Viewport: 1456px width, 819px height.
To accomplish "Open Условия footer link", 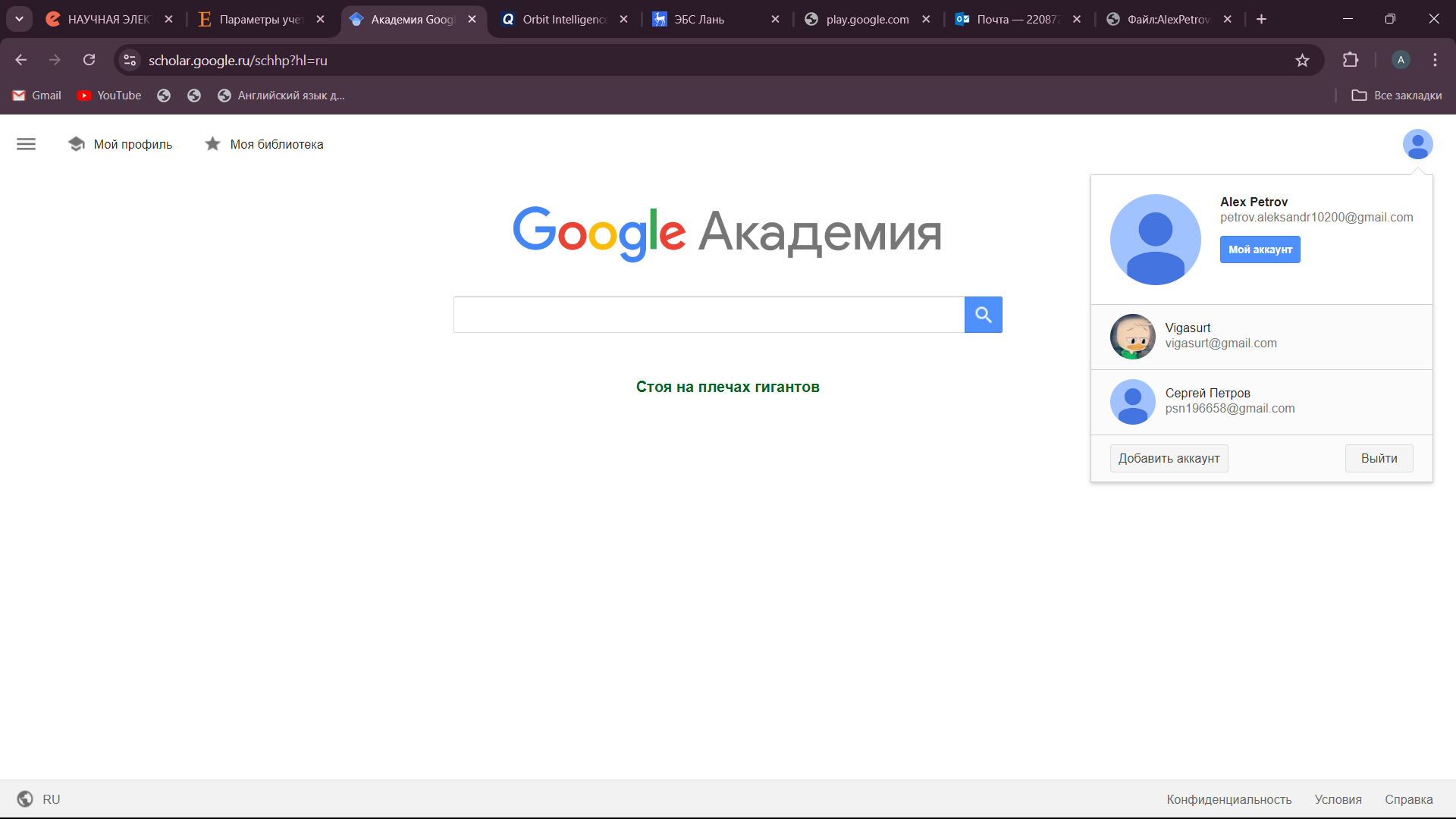I will point(1338,799).
